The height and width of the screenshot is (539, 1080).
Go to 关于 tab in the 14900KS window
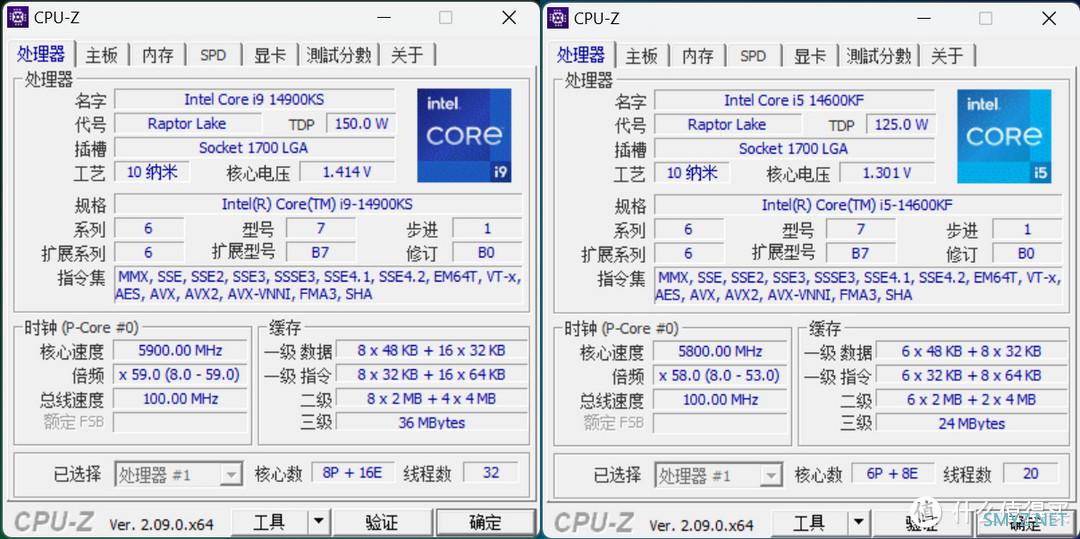tap(407, 55)
